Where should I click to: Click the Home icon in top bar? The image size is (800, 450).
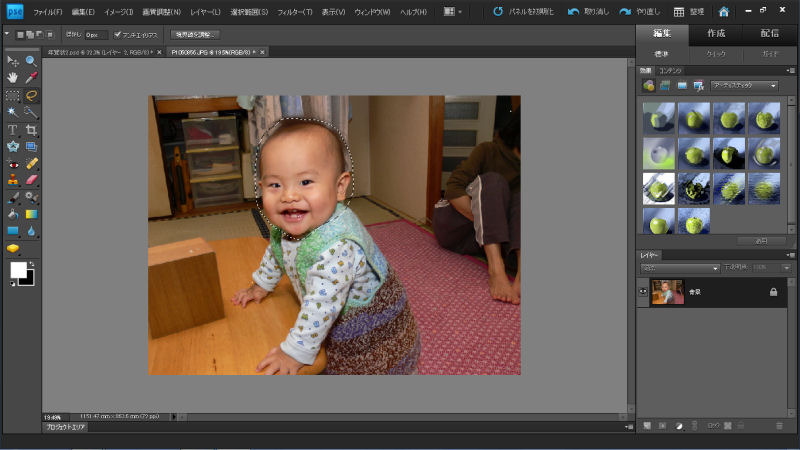pyautogui.click(x=724, y=11)
